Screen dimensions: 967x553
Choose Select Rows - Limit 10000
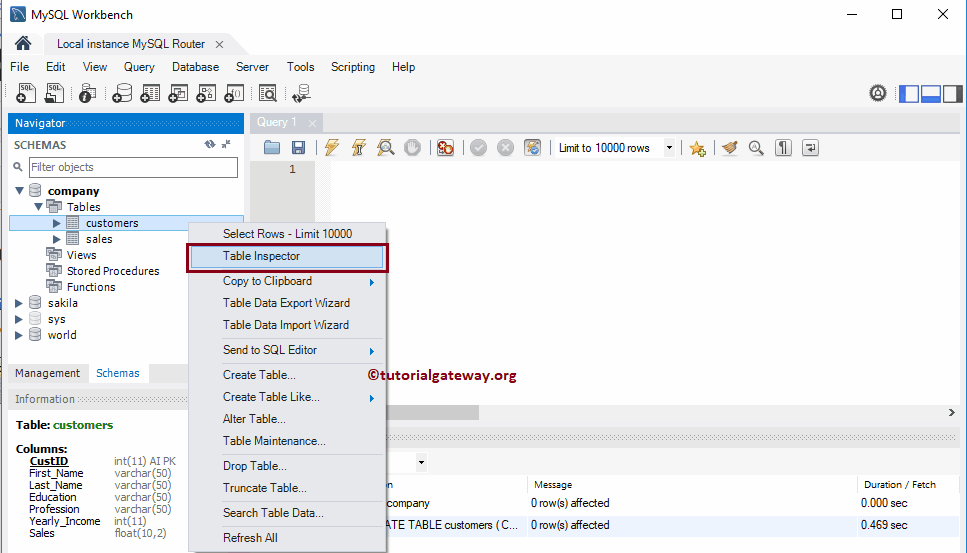point(287,234)
